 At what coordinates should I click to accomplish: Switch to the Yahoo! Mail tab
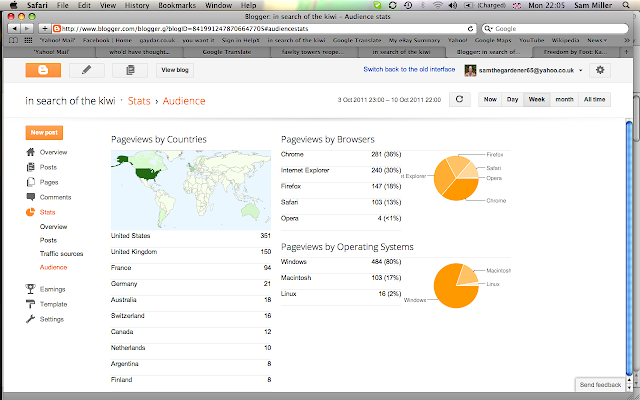click(51, 52)
